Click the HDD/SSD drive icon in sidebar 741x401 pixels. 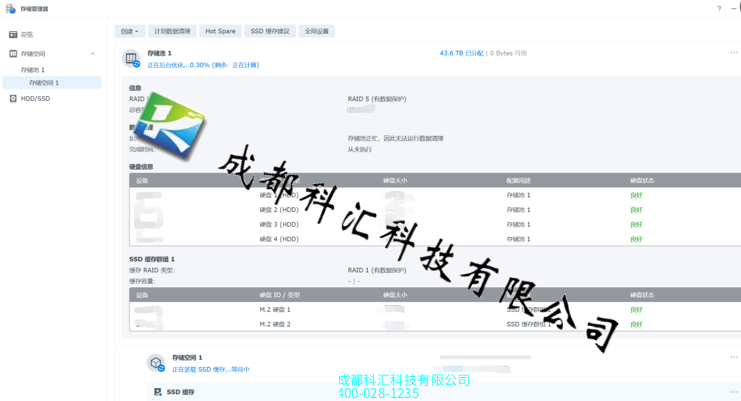(x=13, y=99)
